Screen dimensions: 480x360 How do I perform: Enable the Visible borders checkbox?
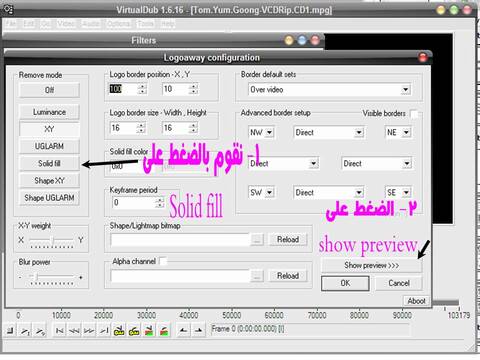(x=414, y=114)
